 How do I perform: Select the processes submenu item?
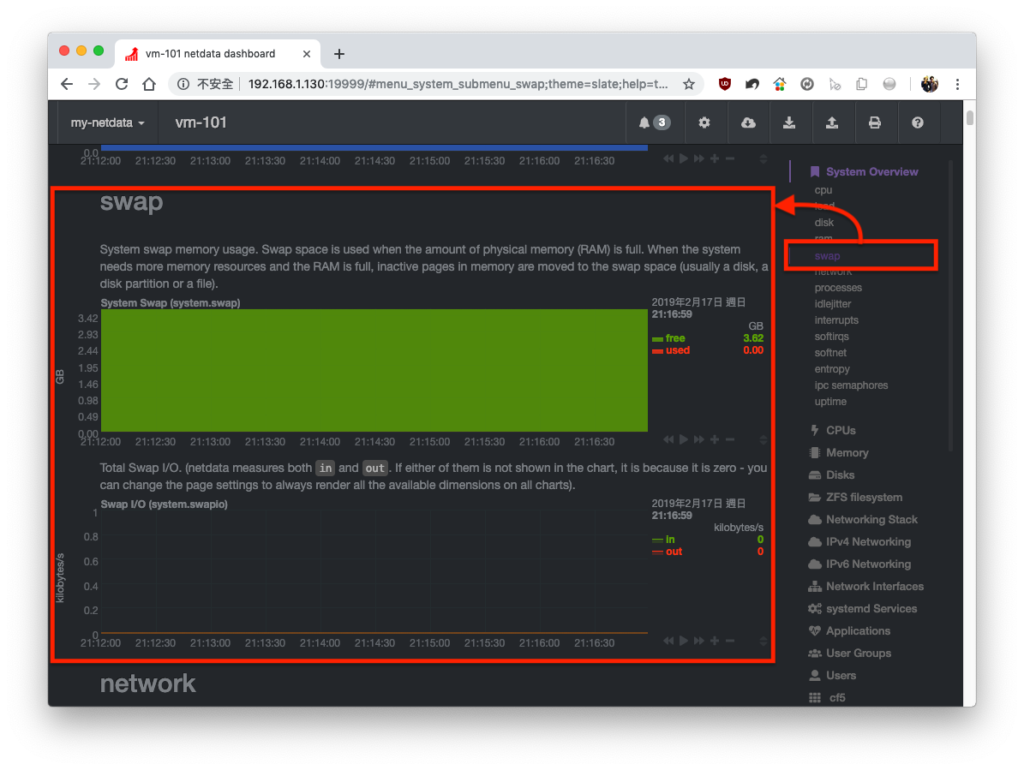coord(838,288)
